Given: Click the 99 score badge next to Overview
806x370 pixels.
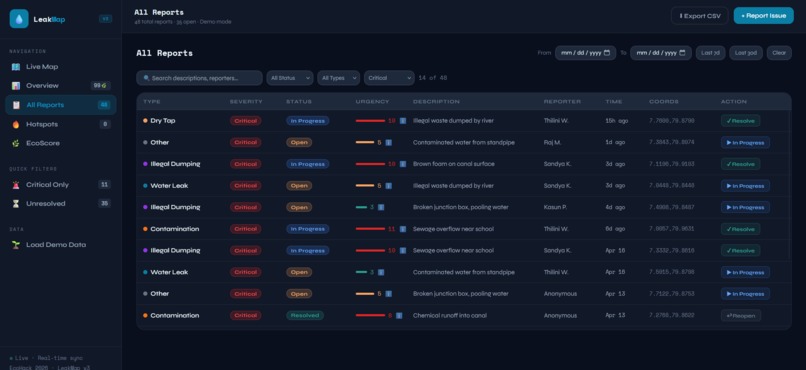Looking at the screenshot, I should pyautogui.click(x=100, y=86).
